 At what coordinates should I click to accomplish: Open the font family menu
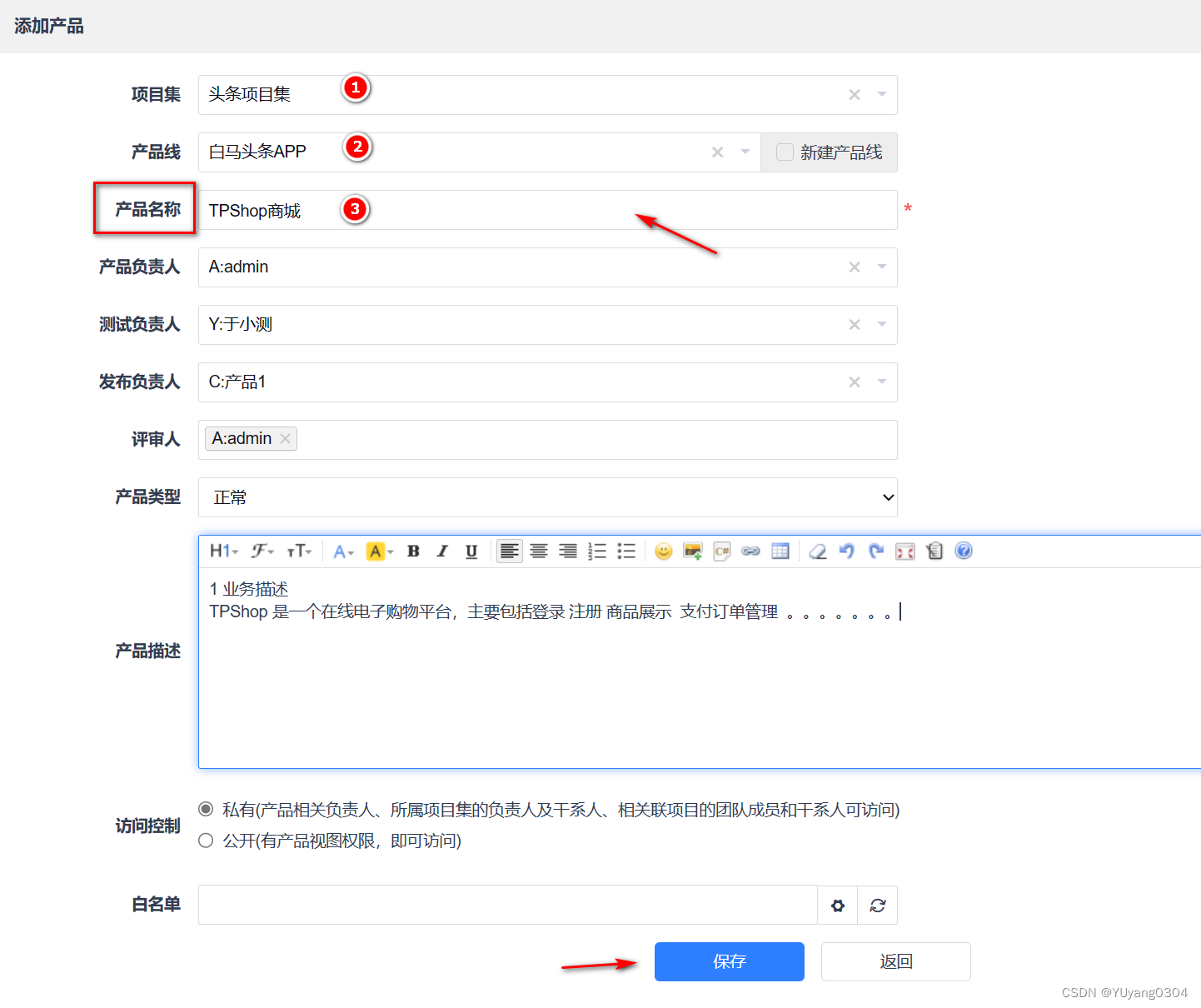coord(262,551)
